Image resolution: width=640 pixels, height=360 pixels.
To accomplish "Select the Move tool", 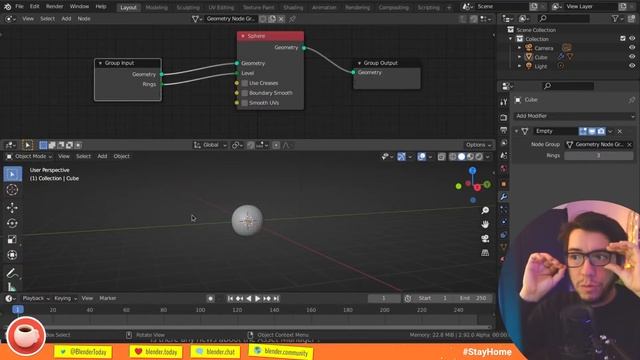I will [12, 208].
